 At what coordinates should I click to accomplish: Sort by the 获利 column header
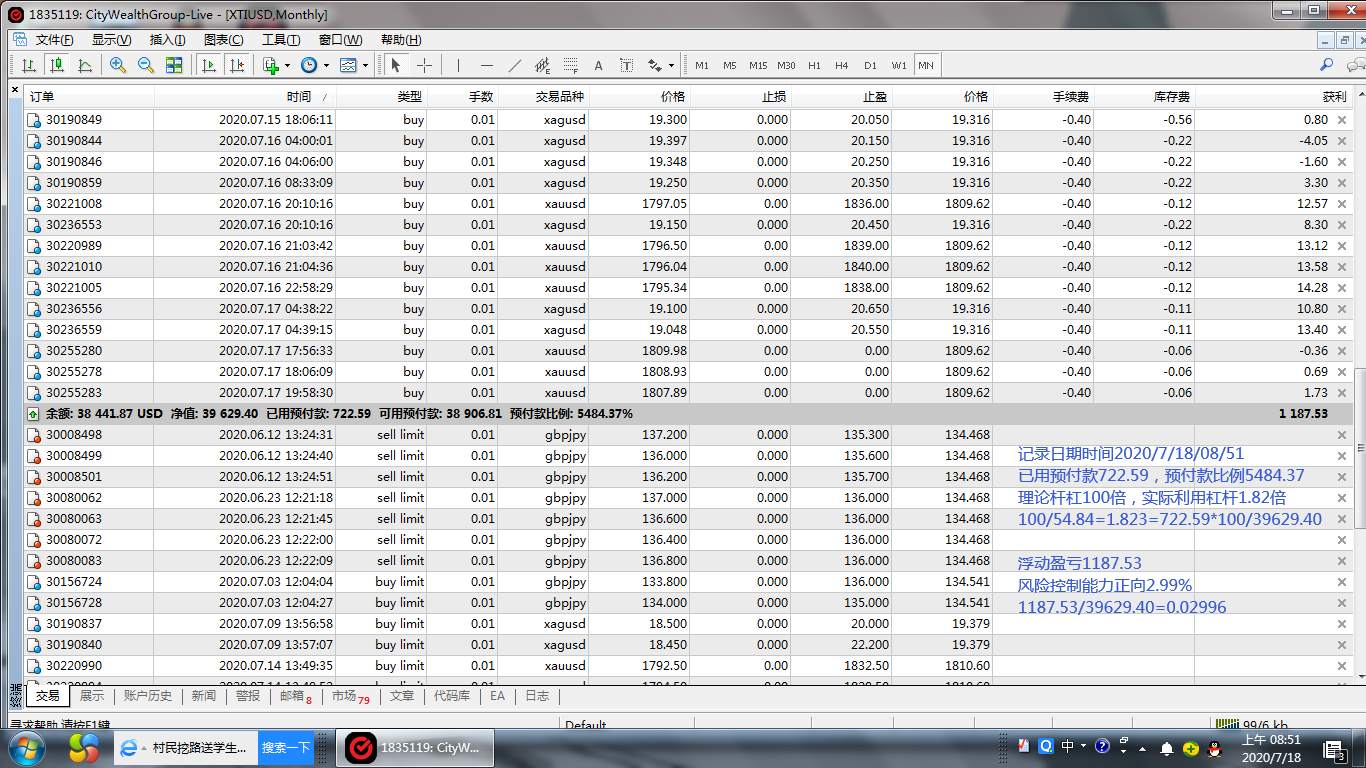pos(1275,97)
